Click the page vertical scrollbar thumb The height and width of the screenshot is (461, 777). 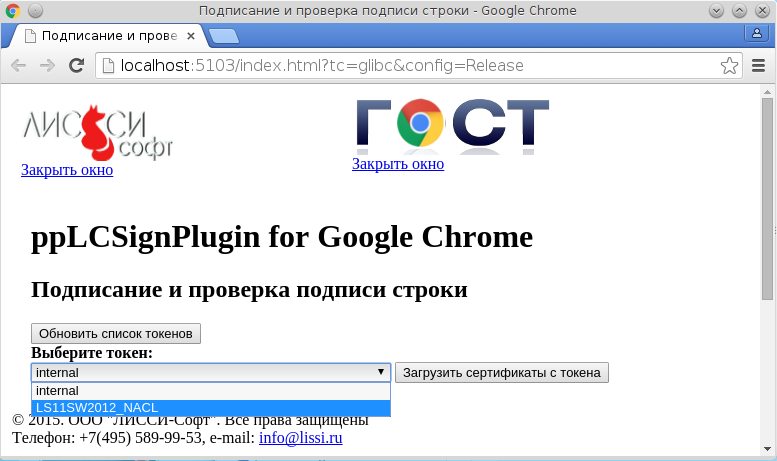tap(767, 198)
